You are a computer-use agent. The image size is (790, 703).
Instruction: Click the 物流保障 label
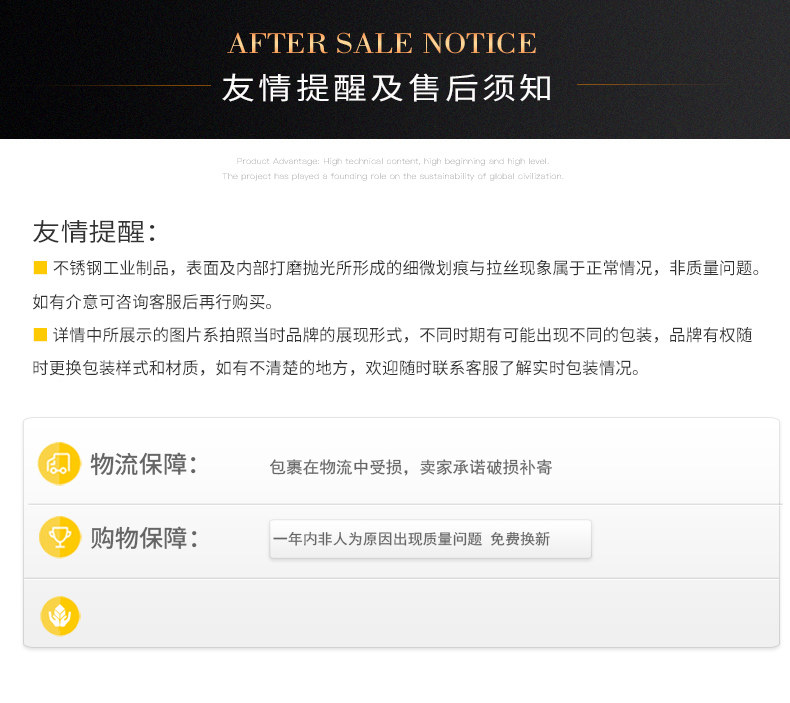(143, 464)
